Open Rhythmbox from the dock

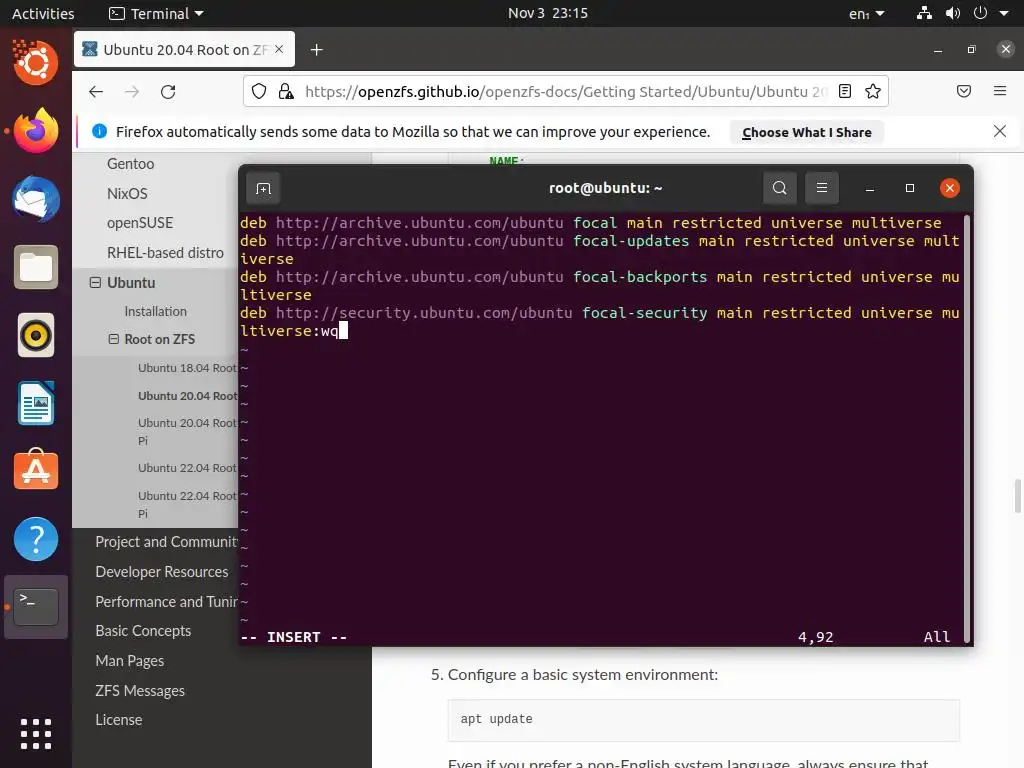click(x=36, y=336)
